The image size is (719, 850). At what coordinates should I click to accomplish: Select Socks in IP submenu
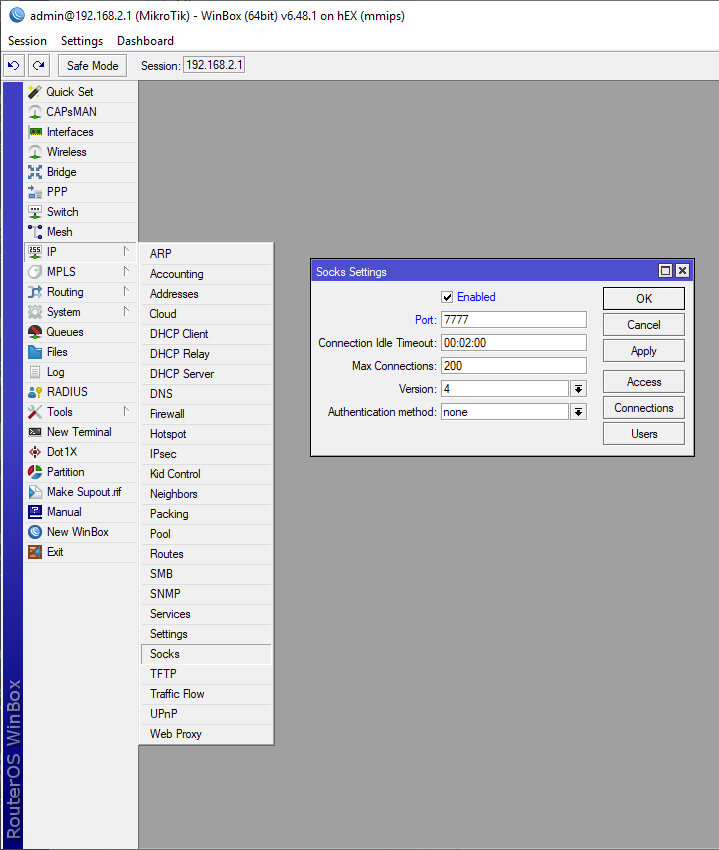206,654
